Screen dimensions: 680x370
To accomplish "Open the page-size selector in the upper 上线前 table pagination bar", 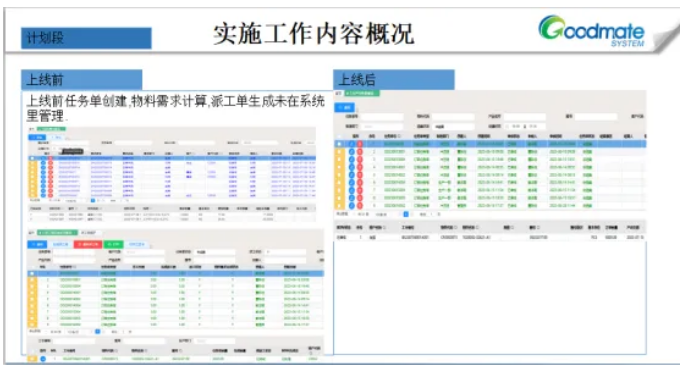I will point(71,201).
